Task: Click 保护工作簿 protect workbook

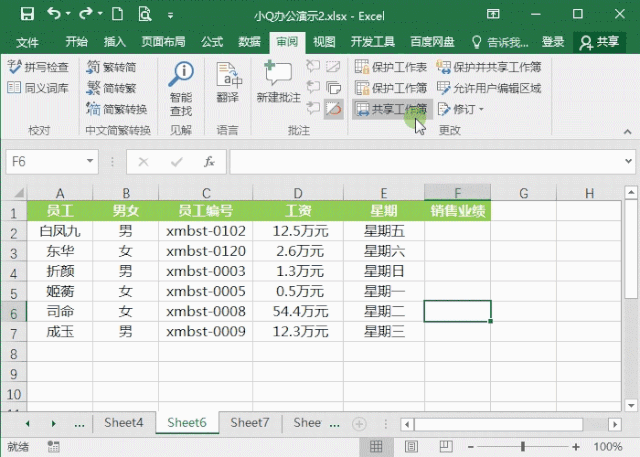Action: click(x=391, y=88)
